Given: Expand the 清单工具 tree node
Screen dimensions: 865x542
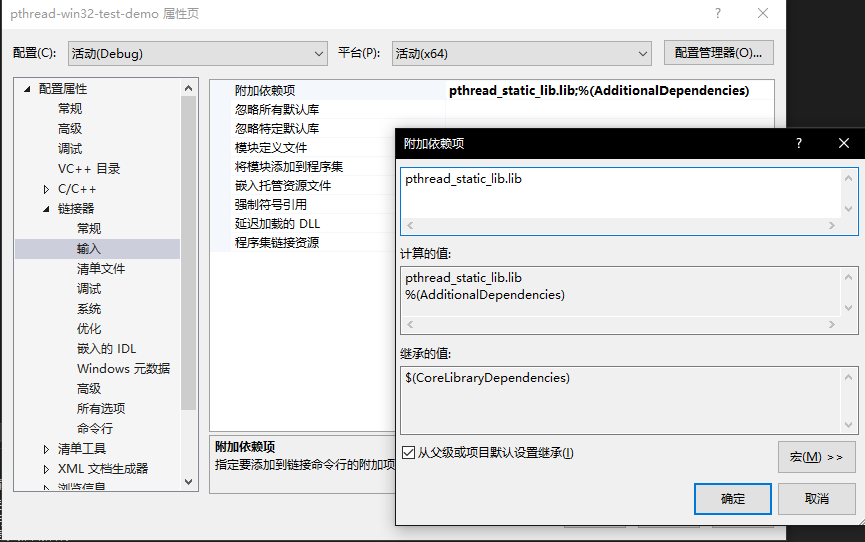Looking at the screenshot, I should click(46, 449).
